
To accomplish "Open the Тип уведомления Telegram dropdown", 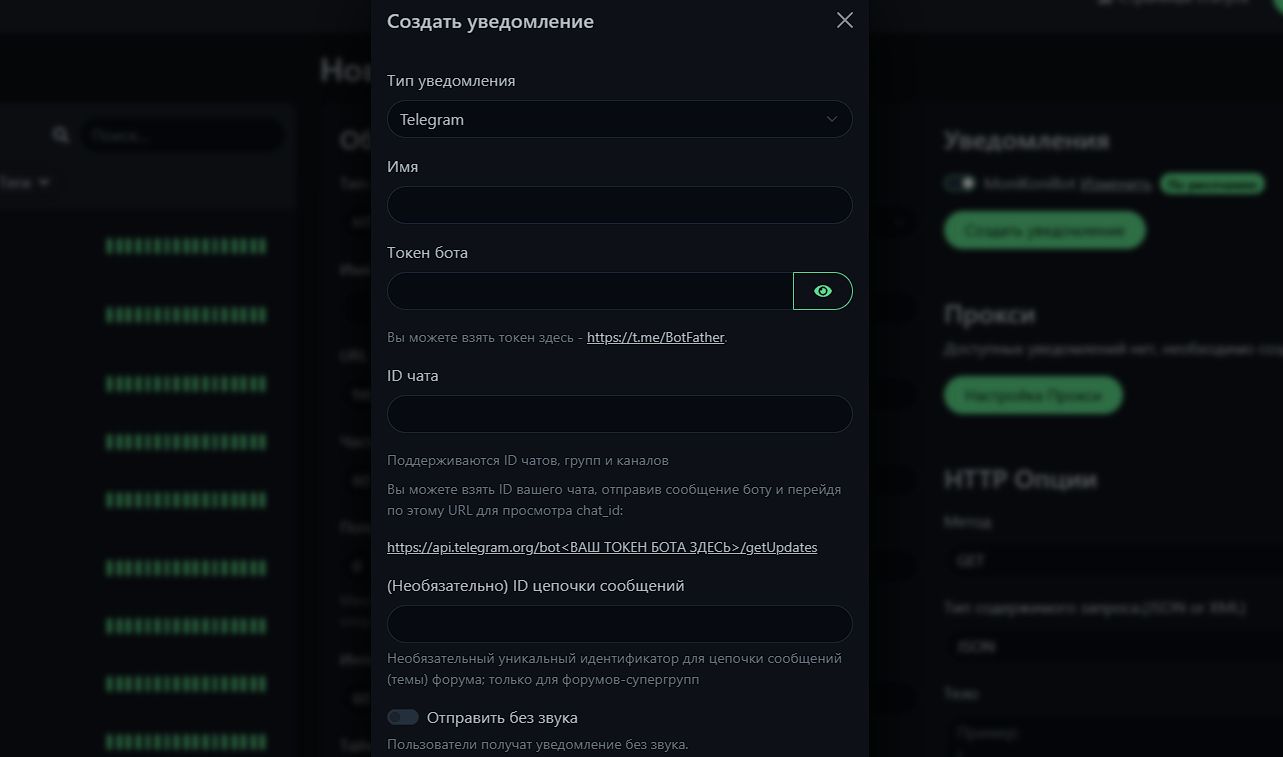I will tap(620, 119).
